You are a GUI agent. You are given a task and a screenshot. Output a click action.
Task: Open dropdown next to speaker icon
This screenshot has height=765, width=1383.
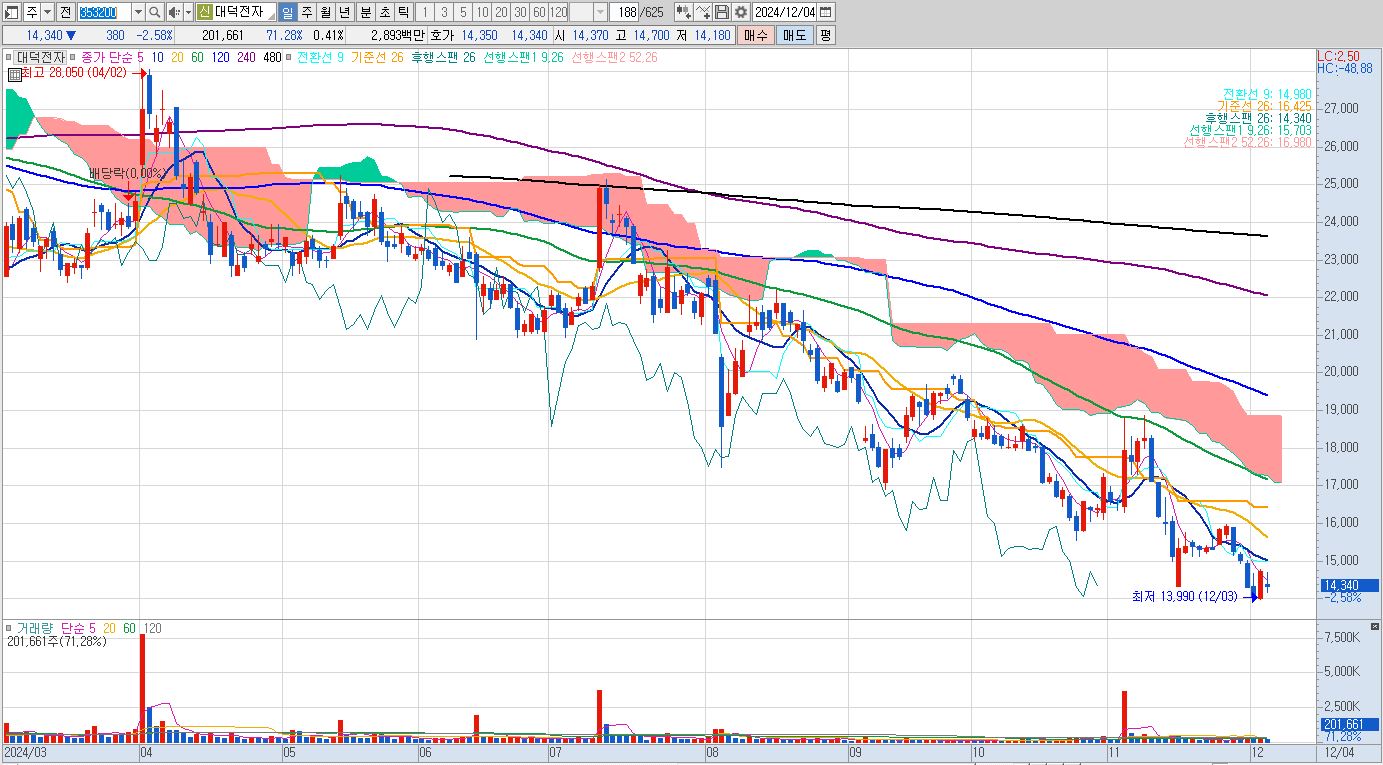click(x=188, y=12)
